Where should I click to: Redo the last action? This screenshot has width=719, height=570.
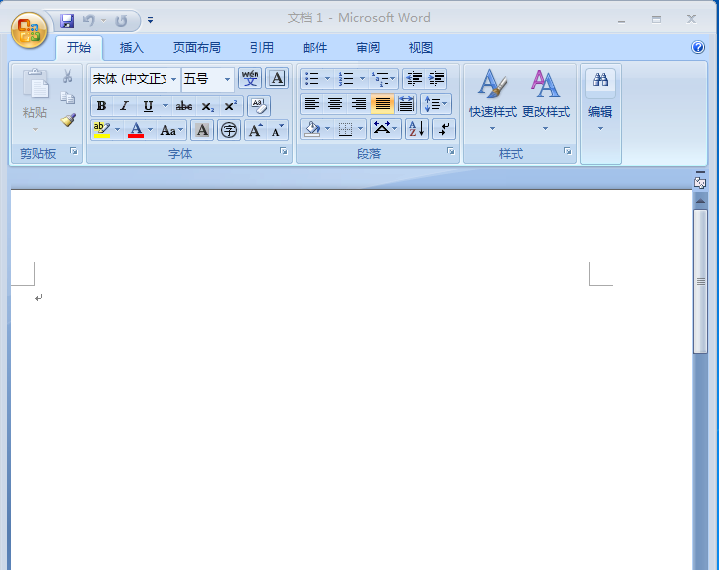[121, 21]
